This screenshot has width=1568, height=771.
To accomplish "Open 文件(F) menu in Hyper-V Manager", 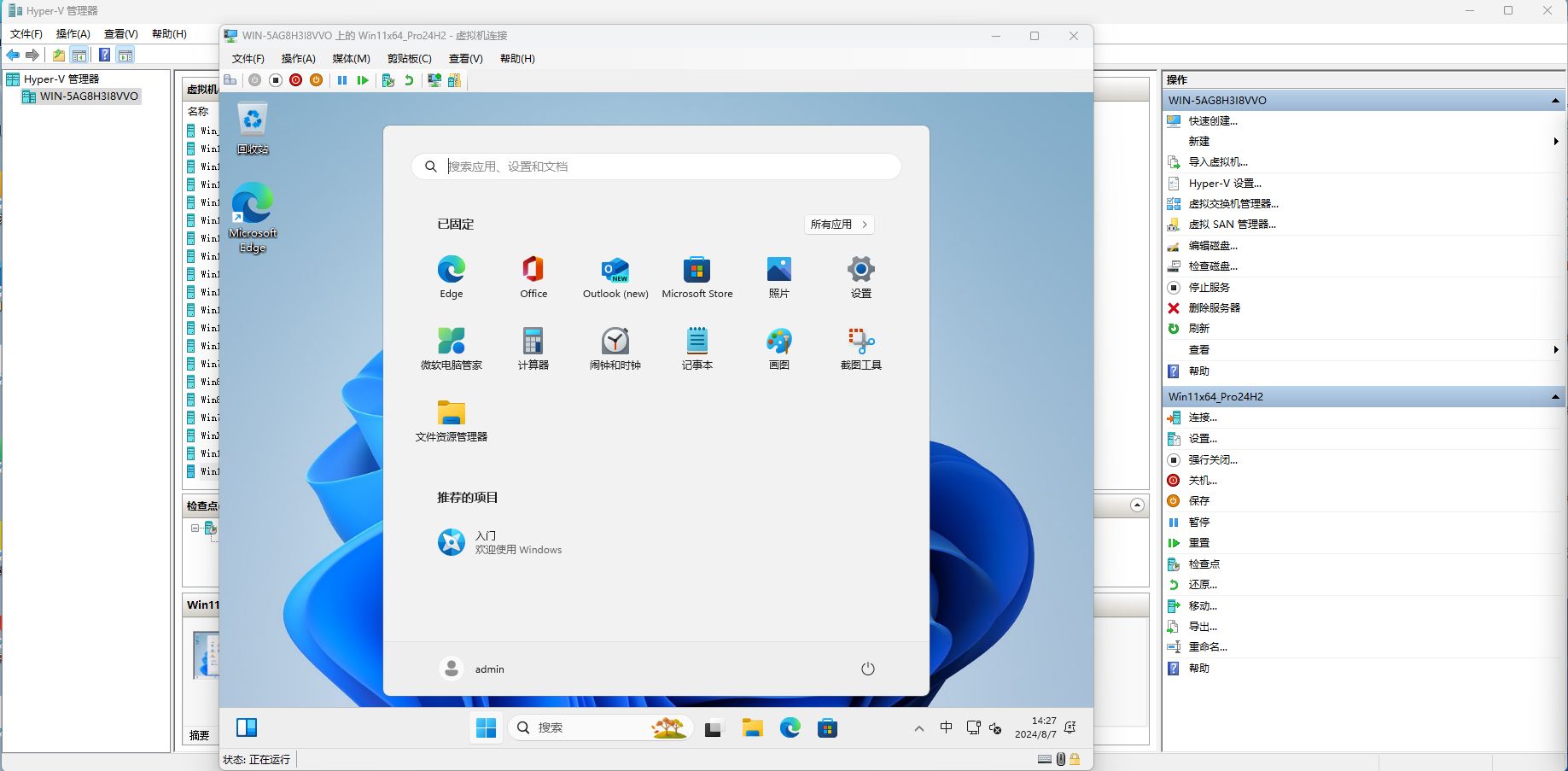I will click(x=26, y=34).
